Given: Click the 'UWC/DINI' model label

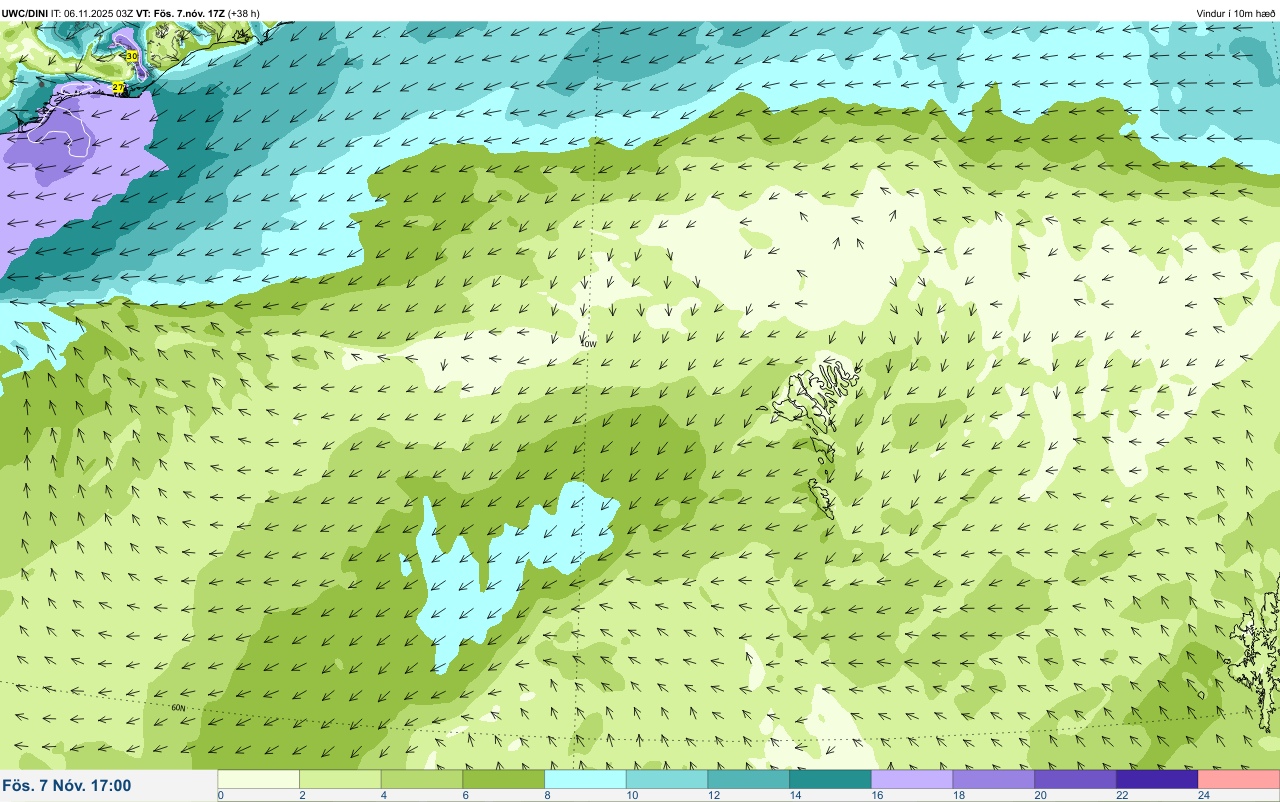Looking at the screenshot, I should coord(25,13).
